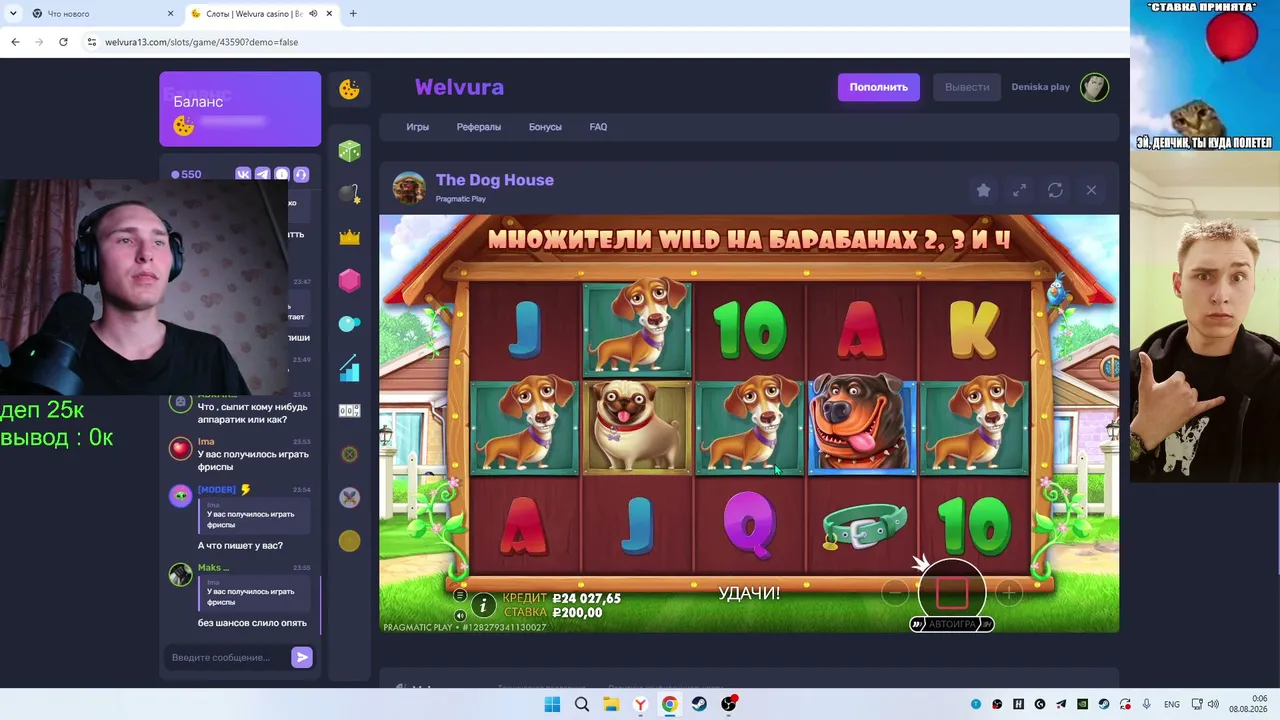This screenshot has width=1280, height=720.
Task: Expand the game to fullscreen
Action: [1019, 190]
